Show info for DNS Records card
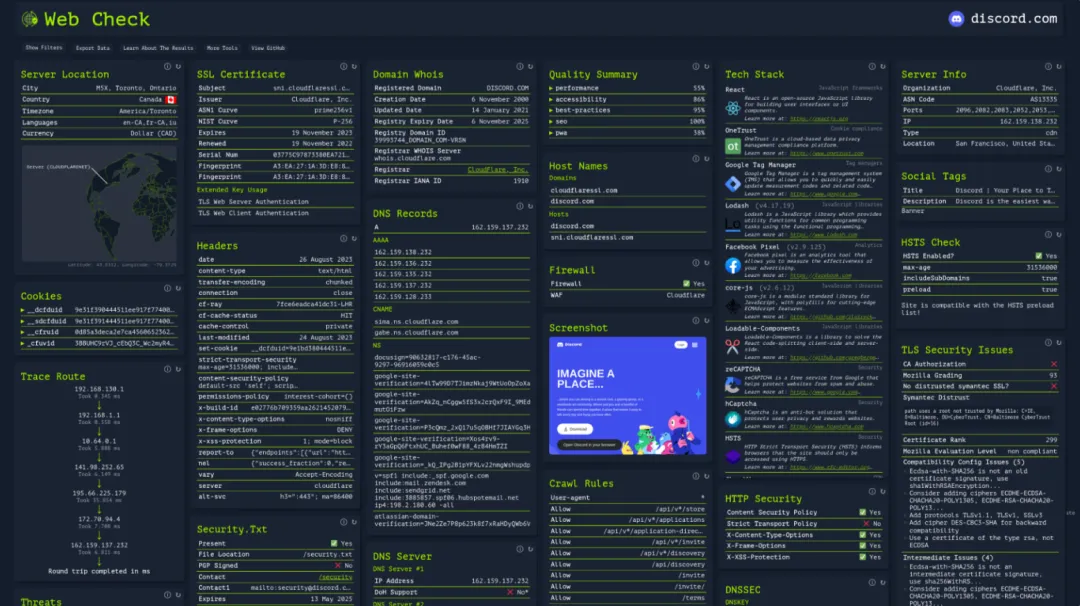 pyautogui.click(x=520, y=206)
